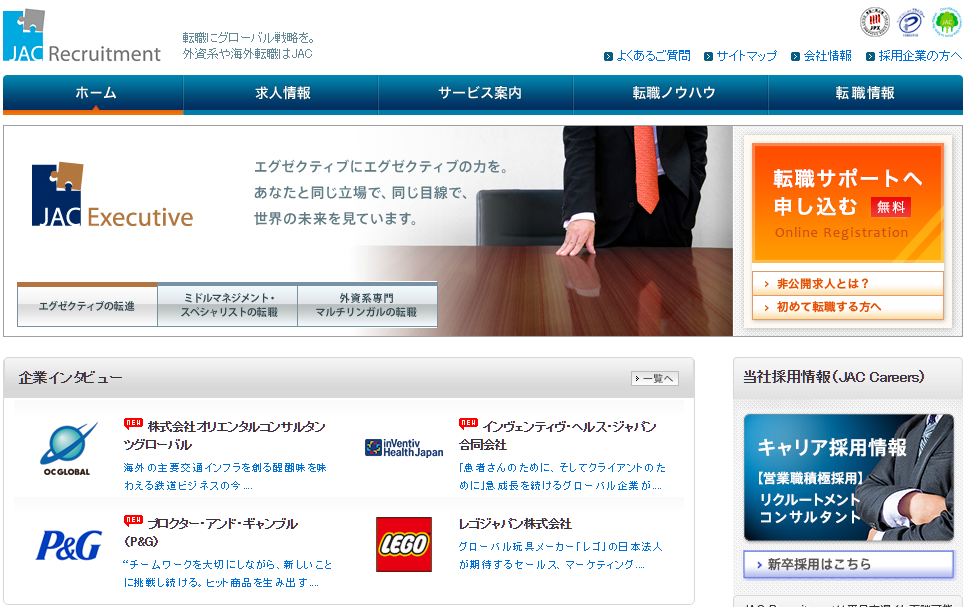969x607 pixels.
Task: Open the 初めて転職する方へ link
Action: [848, 307]
